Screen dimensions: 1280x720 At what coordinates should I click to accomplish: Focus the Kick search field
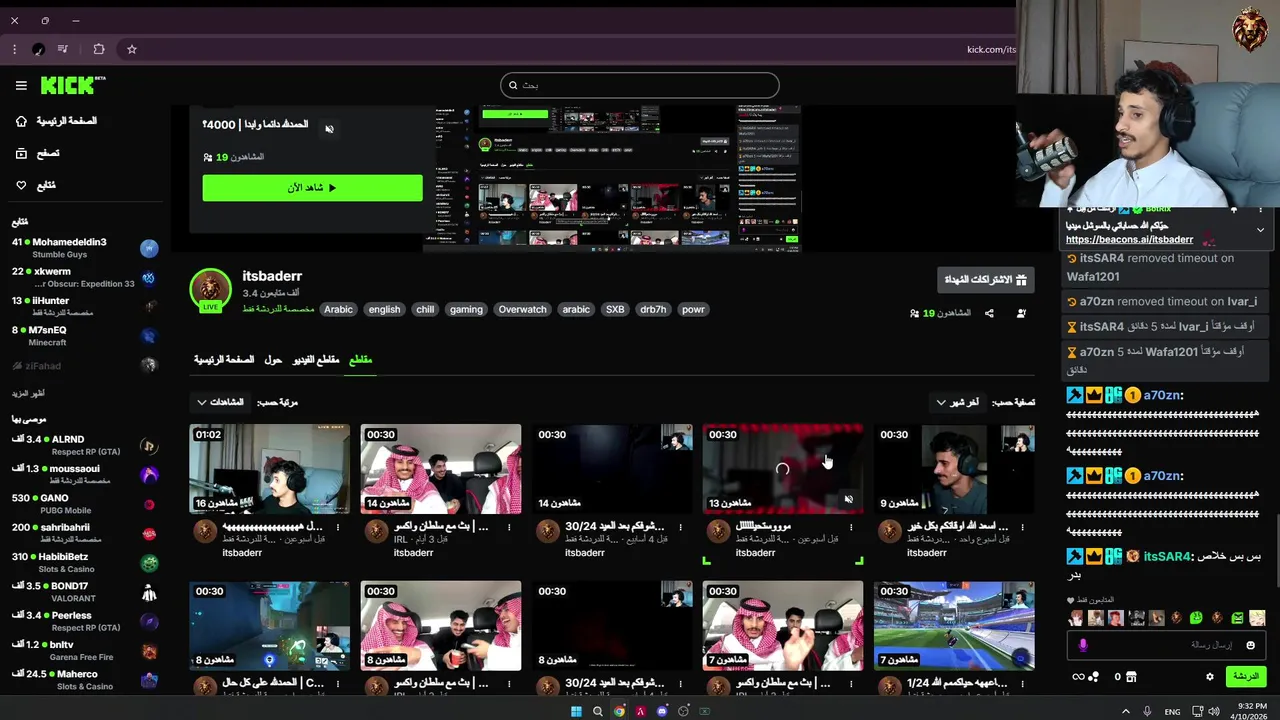point(640,85)
